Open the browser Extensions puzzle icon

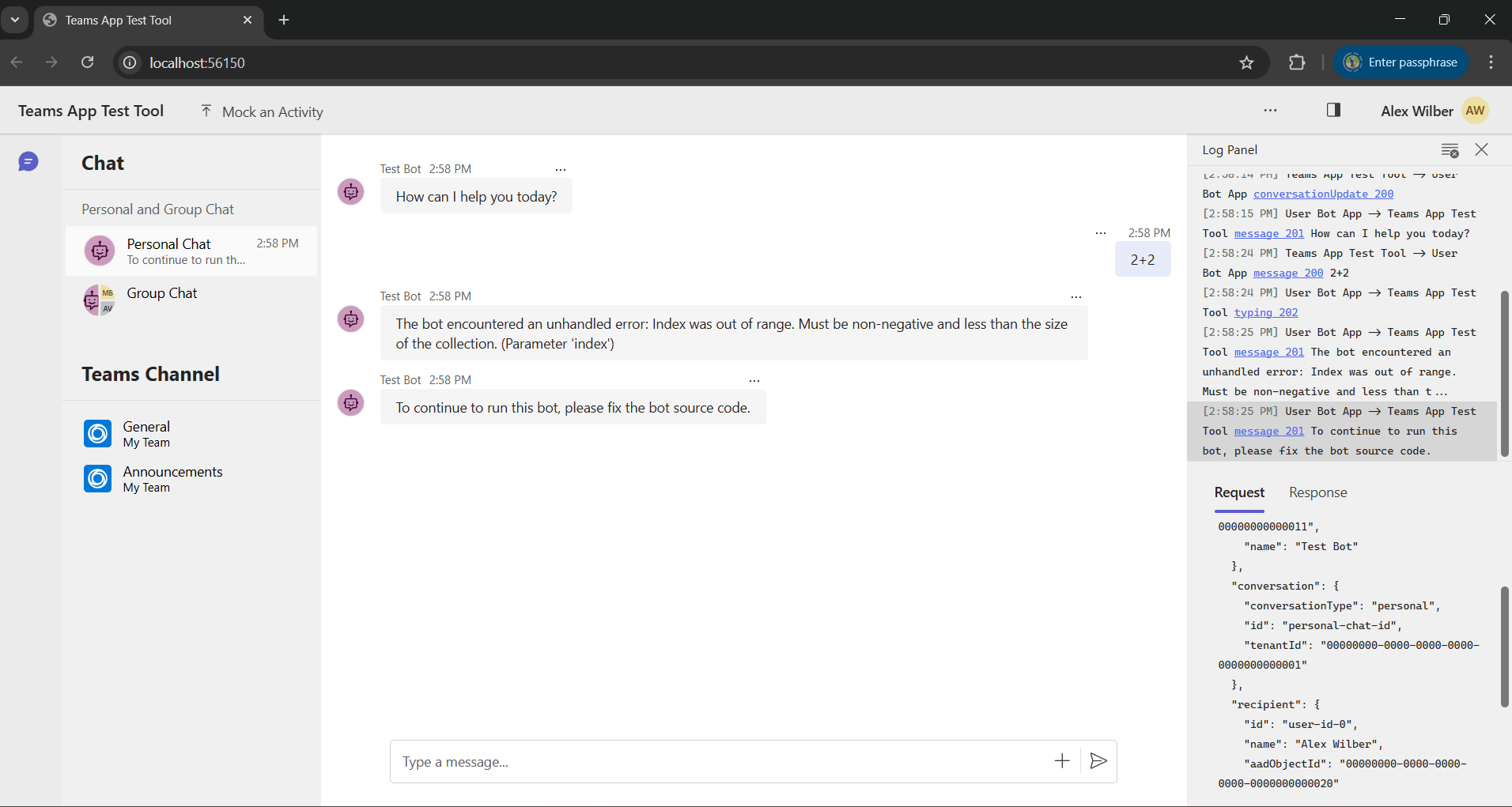coord(1297,62)
